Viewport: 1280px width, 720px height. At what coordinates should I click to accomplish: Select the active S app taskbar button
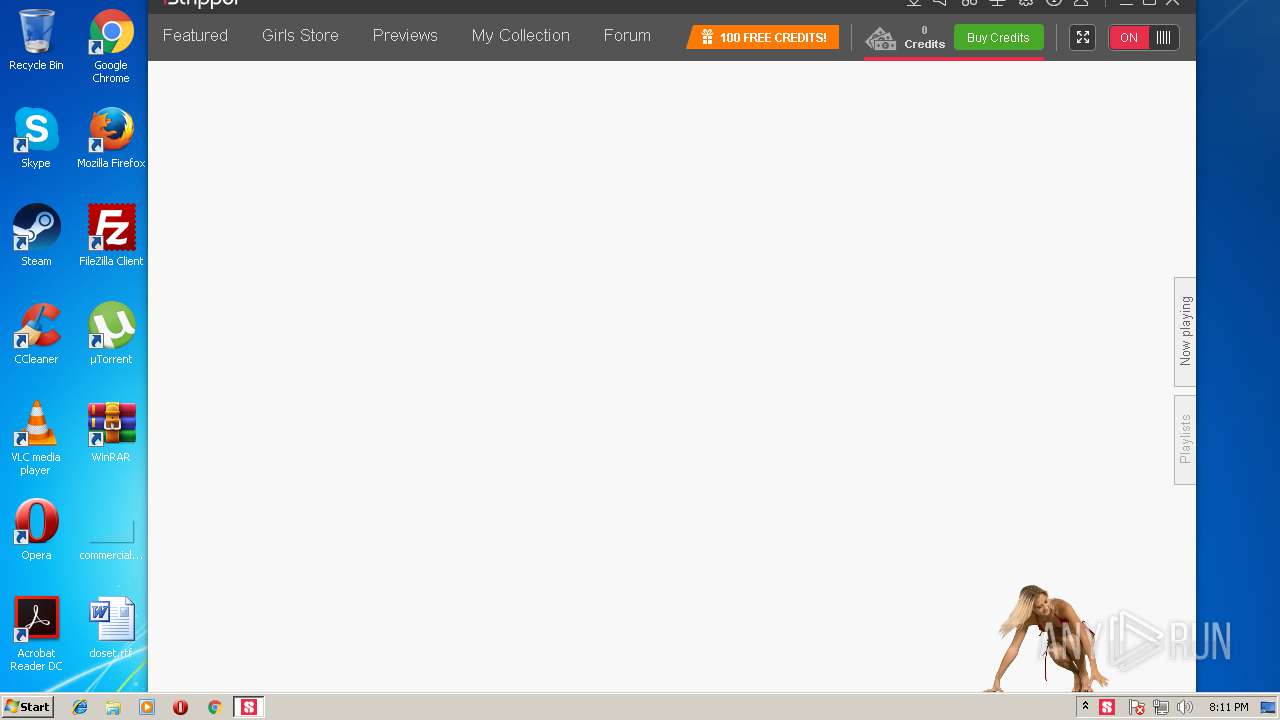[x=248, y=707]
